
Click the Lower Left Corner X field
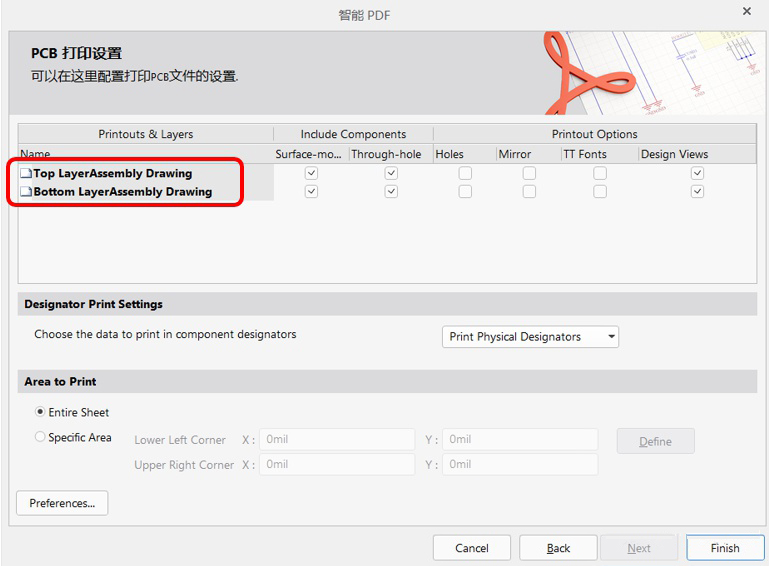[337, 439]
